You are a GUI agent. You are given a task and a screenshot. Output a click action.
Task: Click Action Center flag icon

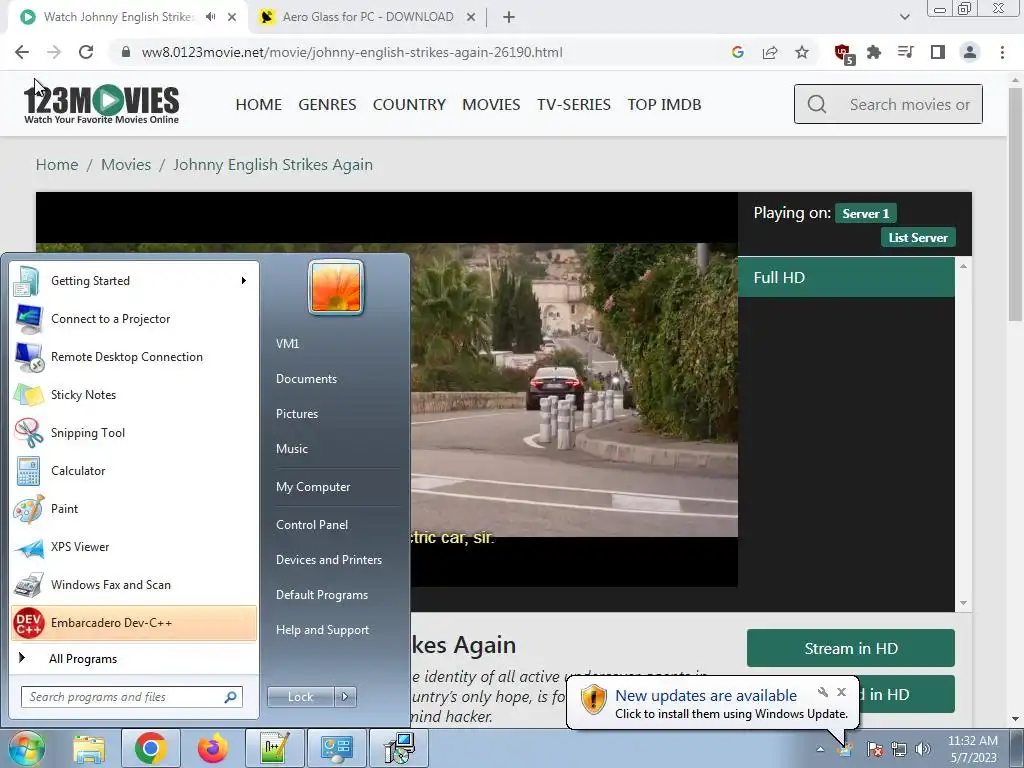click(875, 749)
